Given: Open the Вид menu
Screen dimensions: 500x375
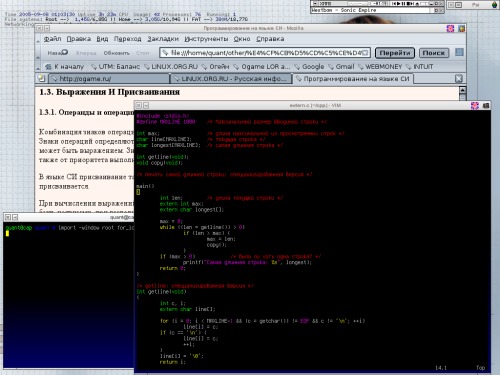Looking at the screenshot, I should pos(102,39).
